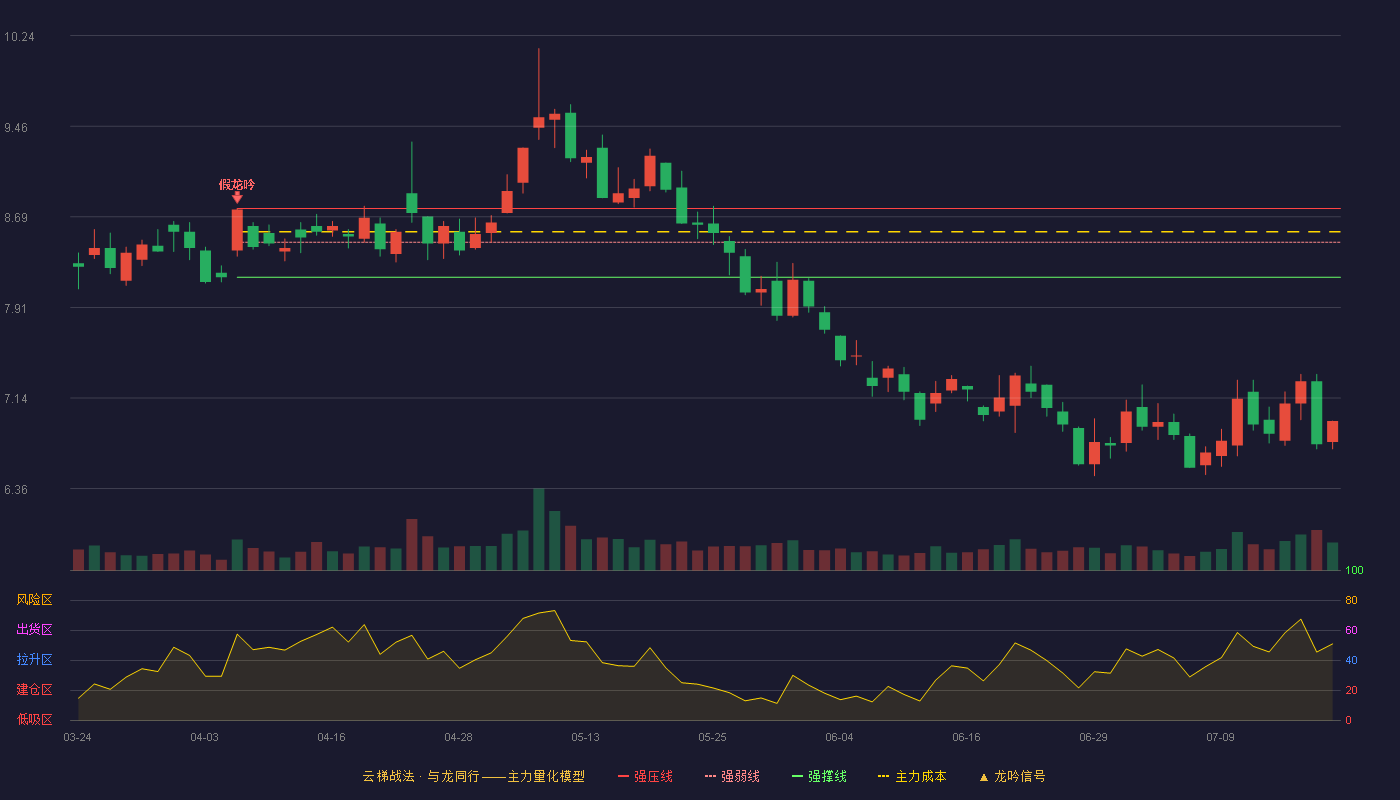
Task: Click the magenta 60 indicator value
Action: click(x=1351, y=630)
